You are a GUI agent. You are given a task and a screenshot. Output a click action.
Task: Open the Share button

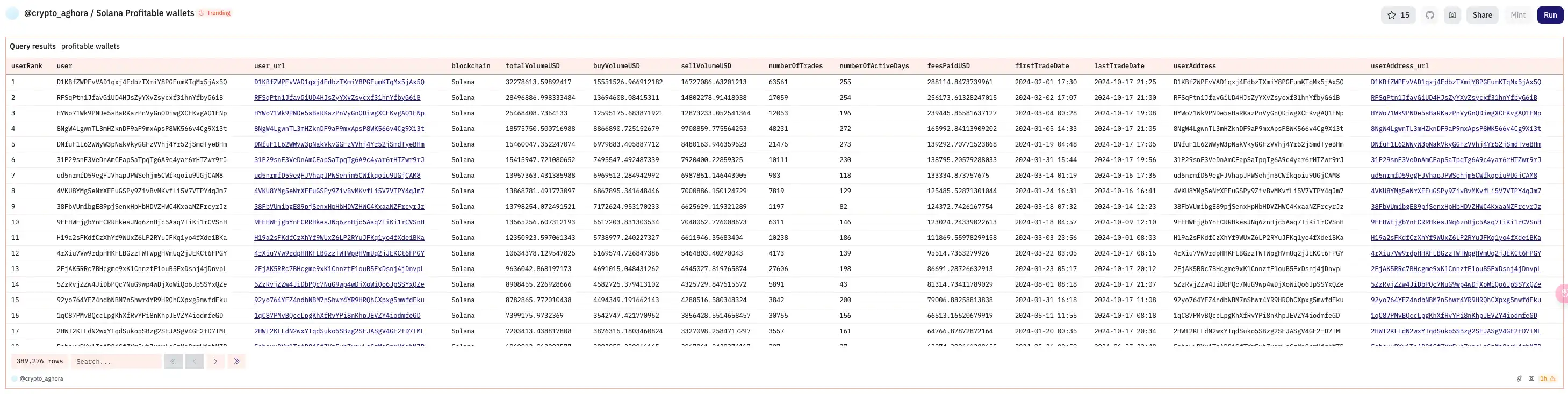[x=1482, y=15]
